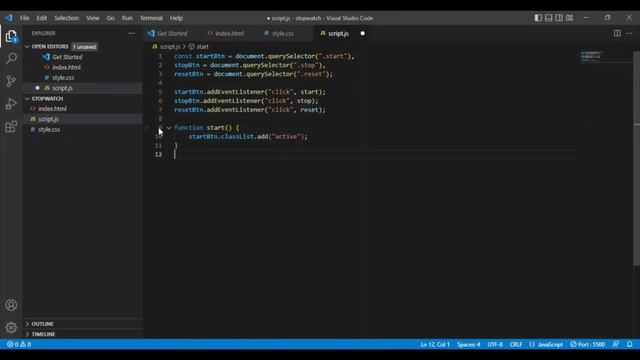This screenshot has width=640, height=360.
Task: Open Get Started in Open Editors list
Action: point(67,57)
